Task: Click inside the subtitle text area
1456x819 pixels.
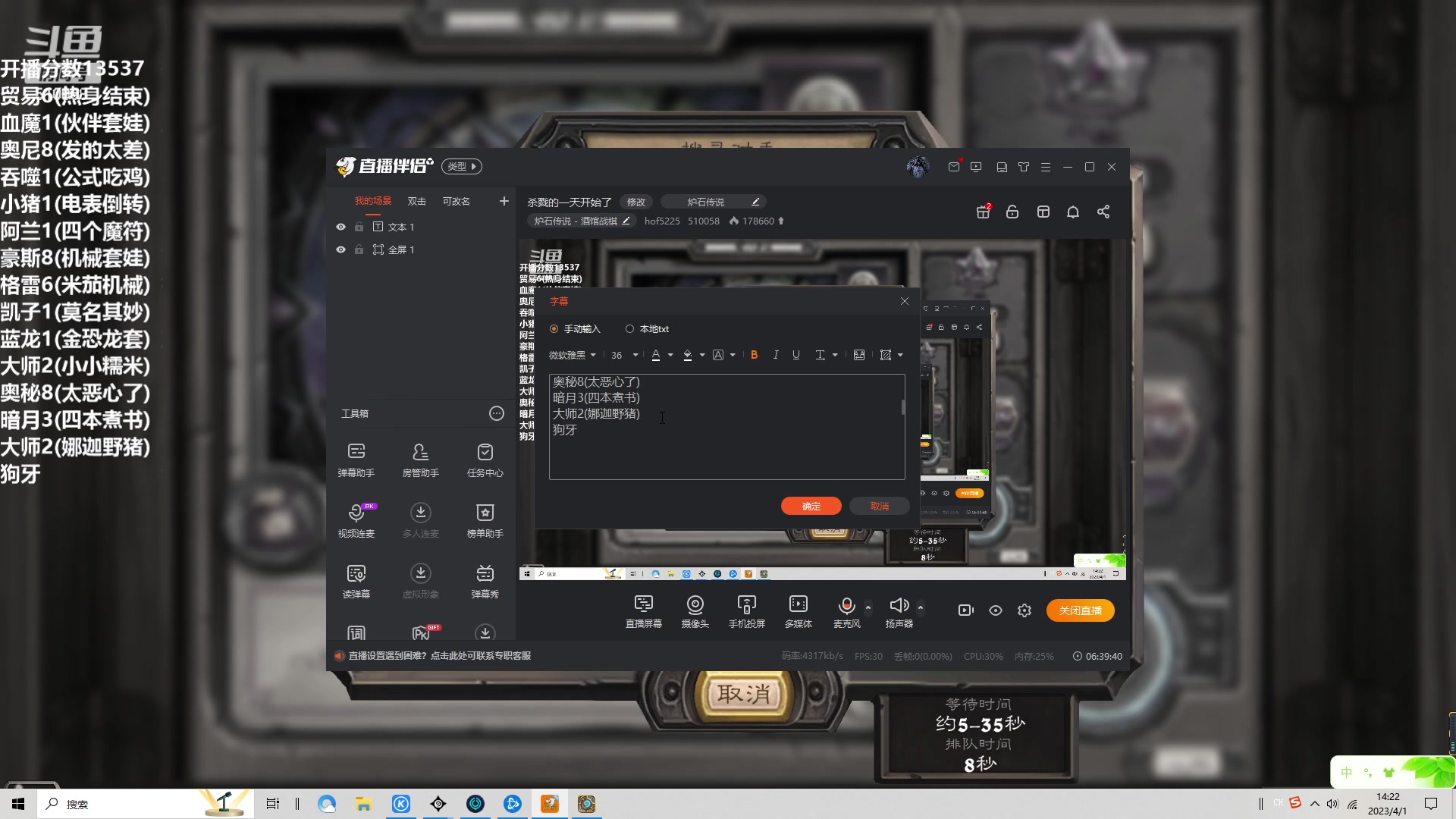Action: (726, 427)
